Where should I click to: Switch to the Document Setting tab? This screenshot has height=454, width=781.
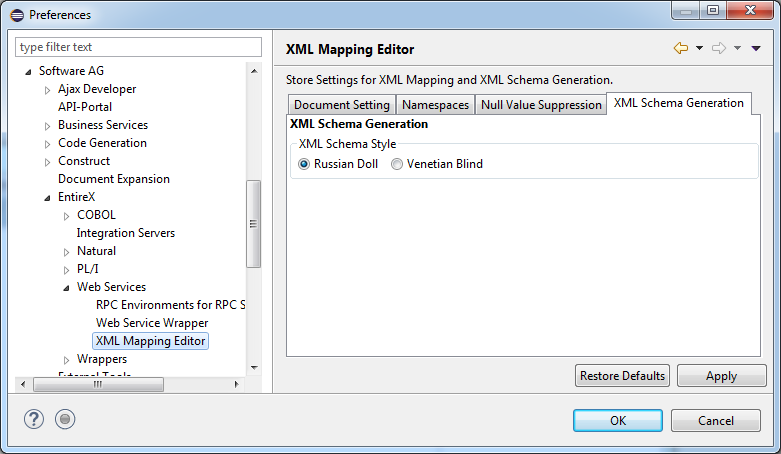coord(342,105)
